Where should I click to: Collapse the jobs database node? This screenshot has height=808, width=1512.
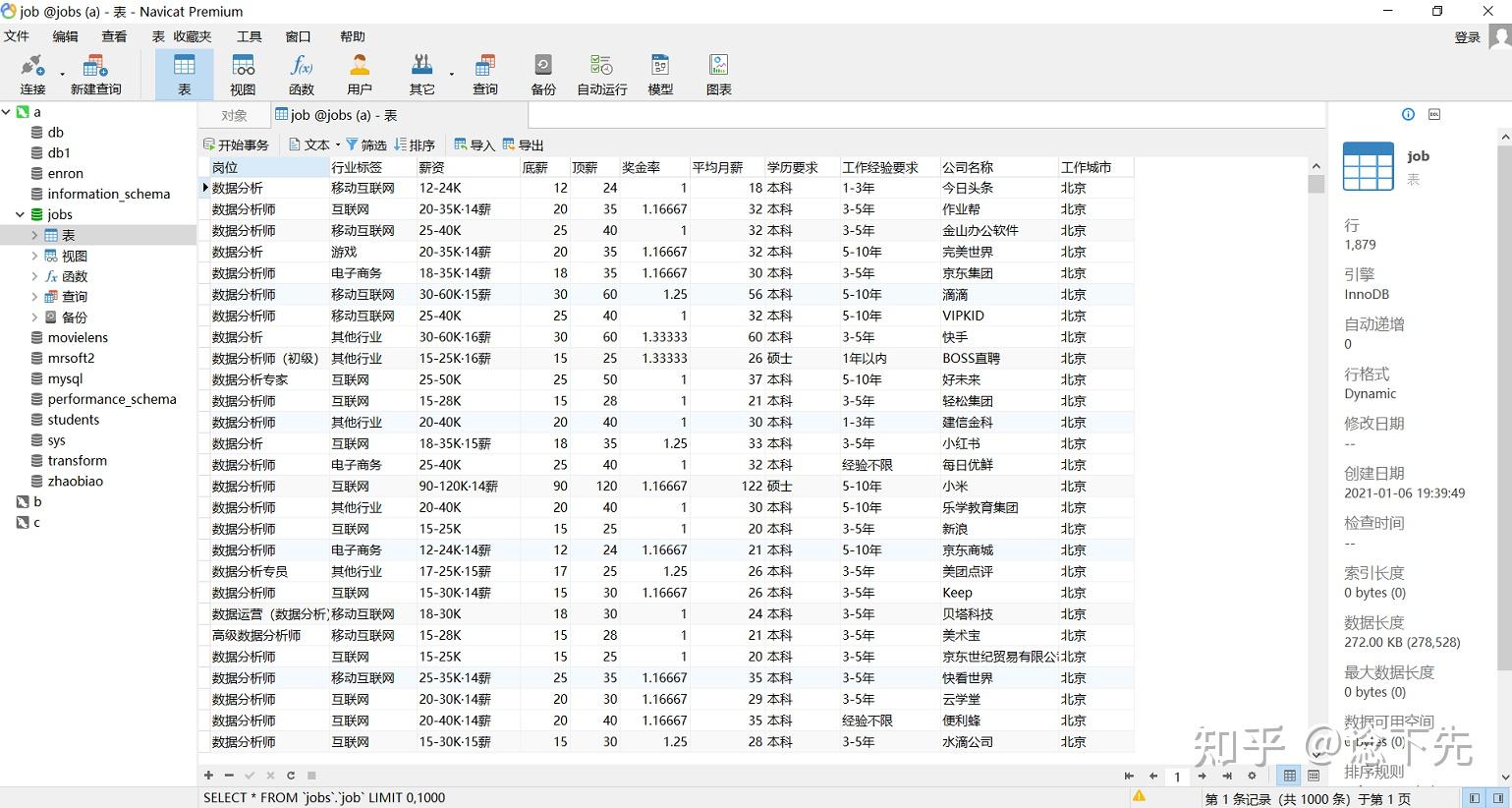20,214
